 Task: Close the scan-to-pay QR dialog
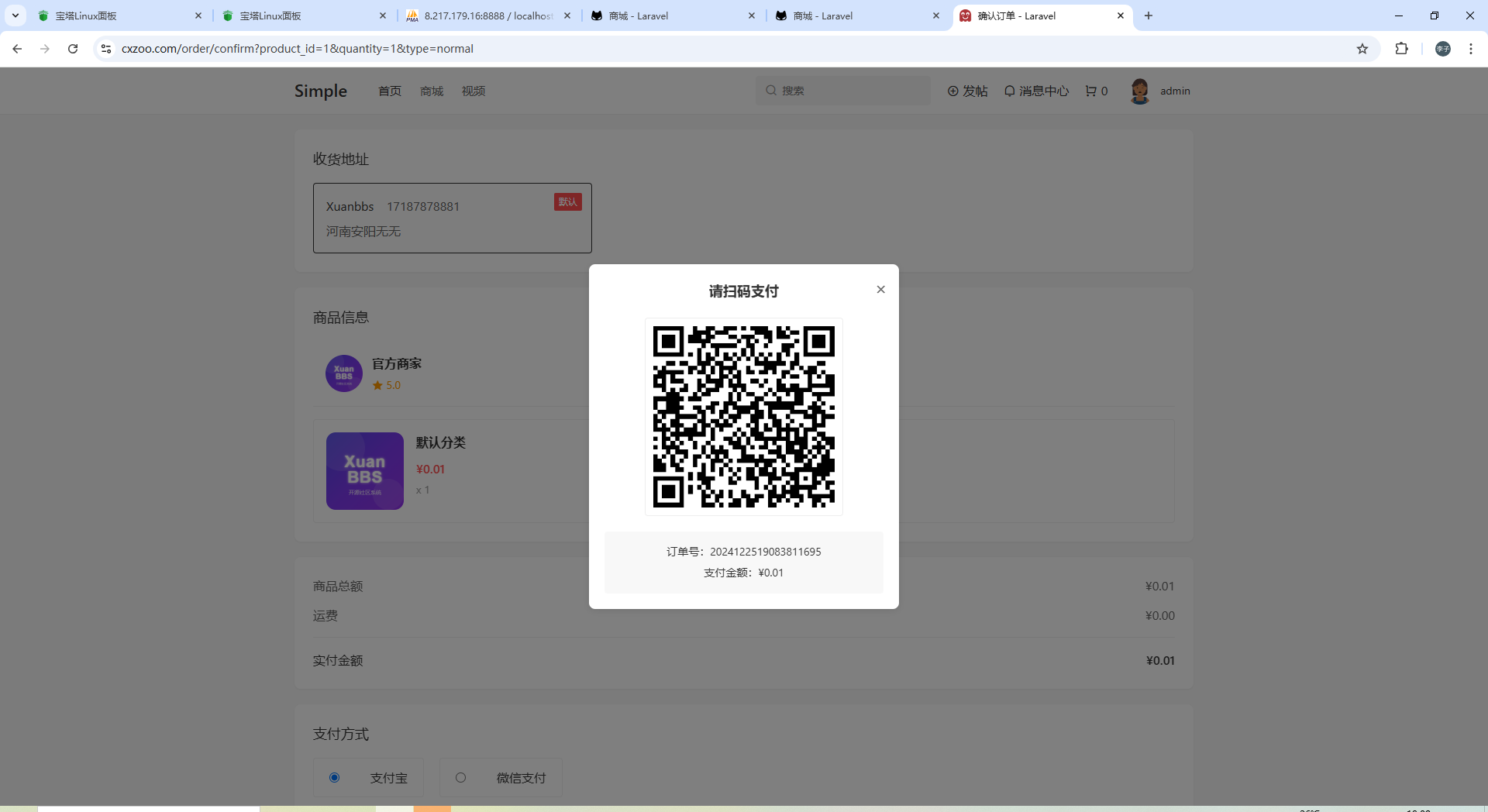(x=880, y=290)
